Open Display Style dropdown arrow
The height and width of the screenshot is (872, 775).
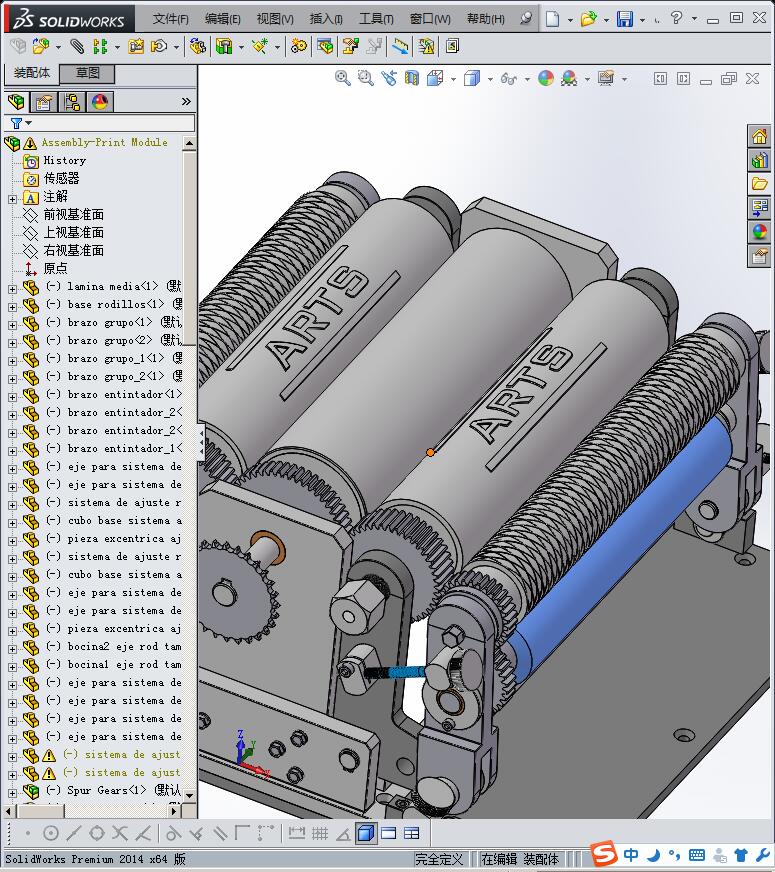pyautogui.click(x=490, y=79)
